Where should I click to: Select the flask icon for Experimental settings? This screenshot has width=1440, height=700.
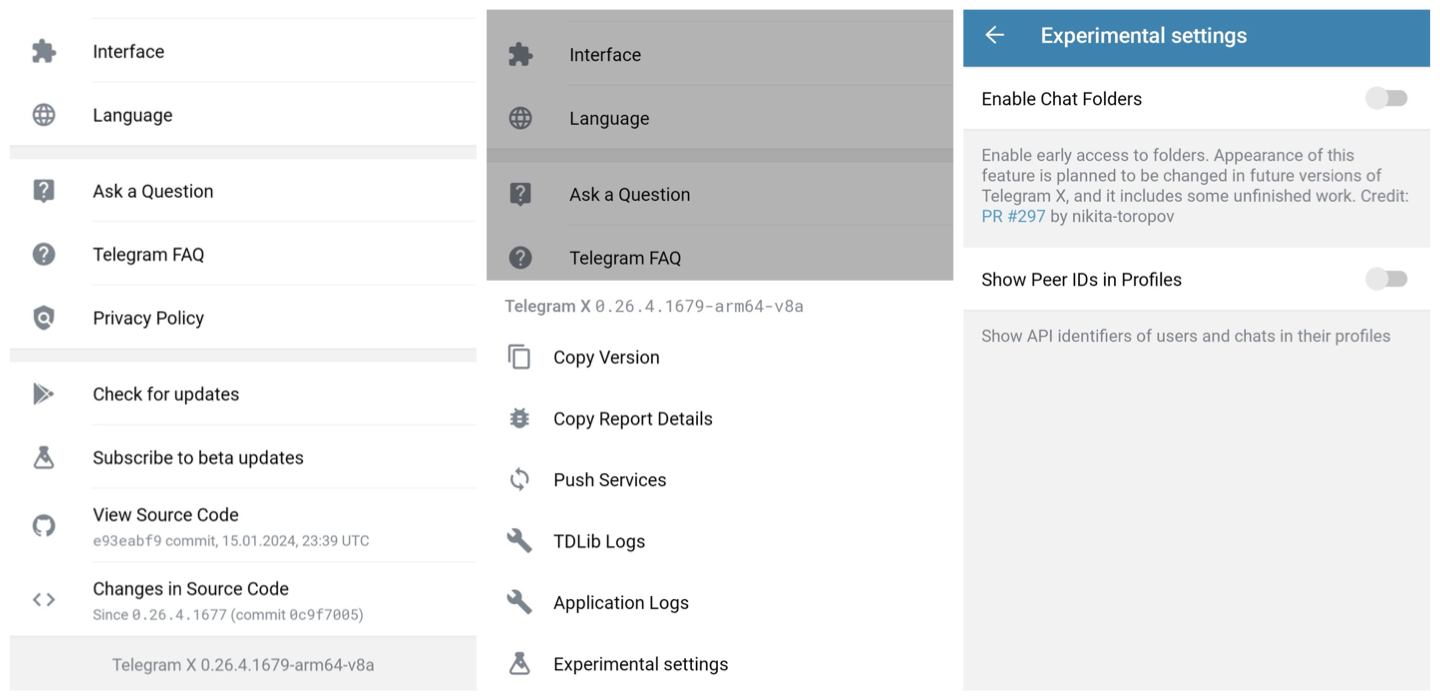pyautogui.click(x=520, y=663)
